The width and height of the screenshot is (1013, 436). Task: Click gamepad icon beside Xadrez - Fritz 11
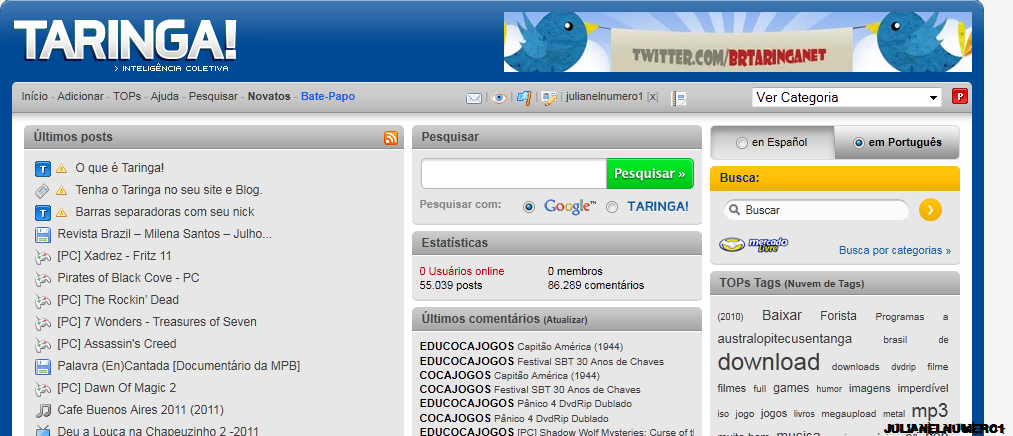click(x=43, y=257)
